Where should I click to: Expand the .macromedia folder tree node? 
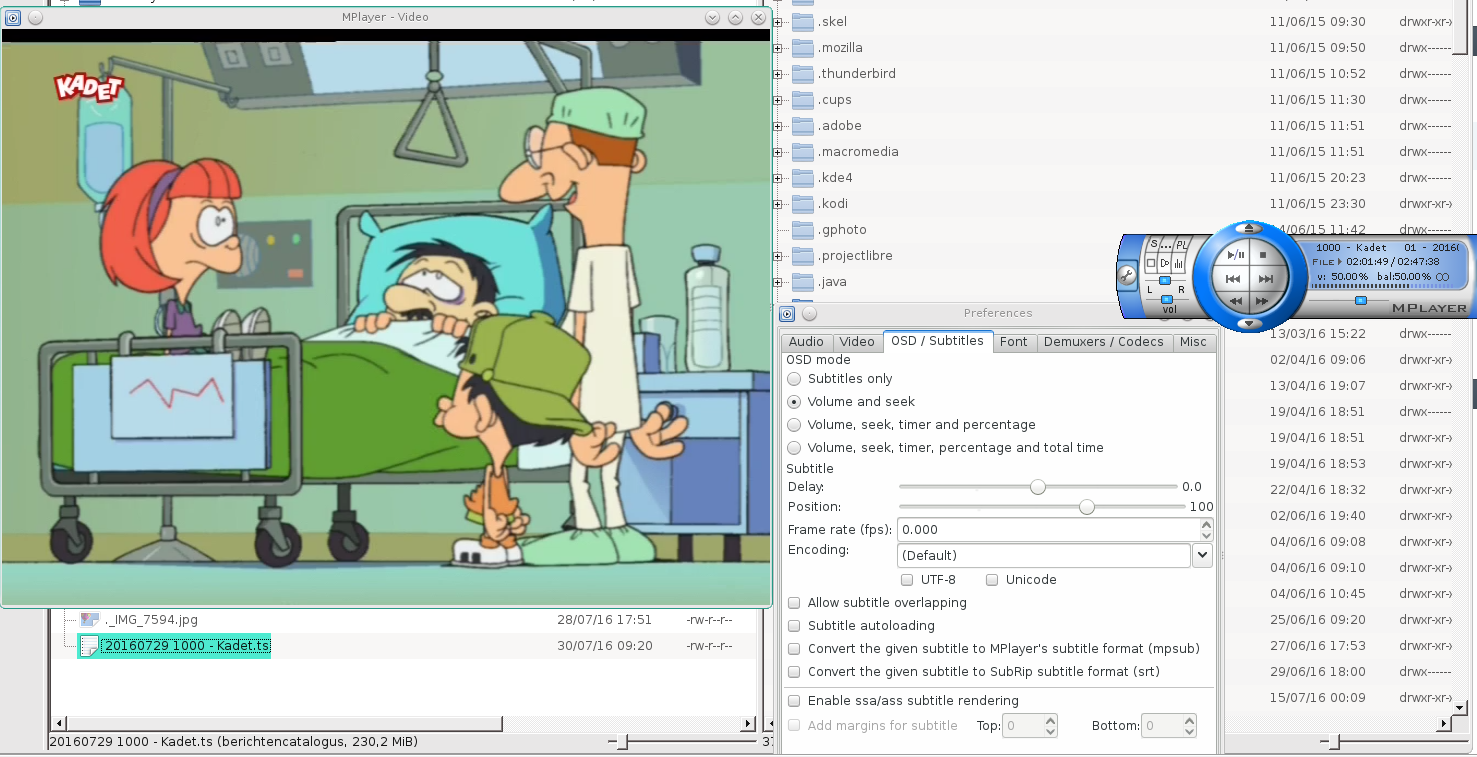coord(777,152)
